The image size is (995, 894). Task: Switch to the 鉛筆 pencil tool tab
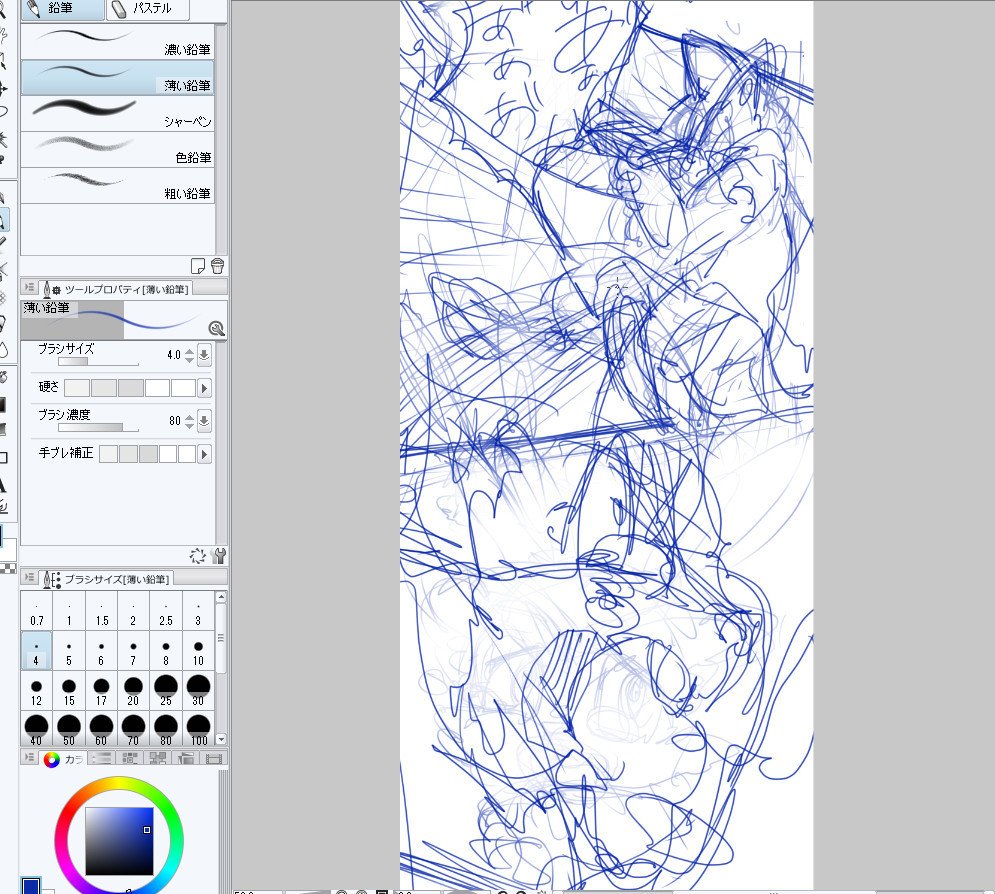pos(62,9)
